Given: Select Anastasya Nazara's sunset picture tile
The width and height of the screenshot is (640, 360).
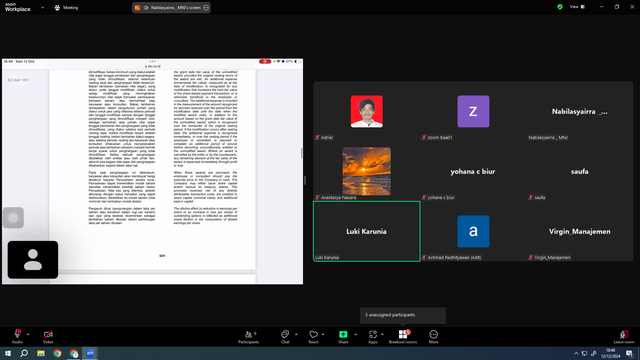Looking at the screenshot, I should (367, 171).
